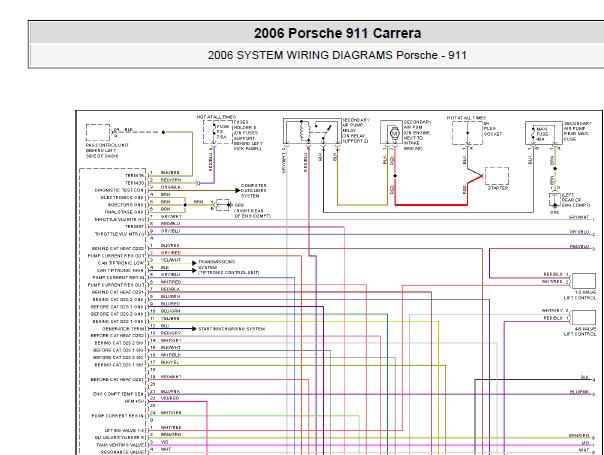This screenshot has width=604, height=455.
Task: Click the 'STARTING/CHARGING SYSTEM' label
Action: click(x=232, y=329)
